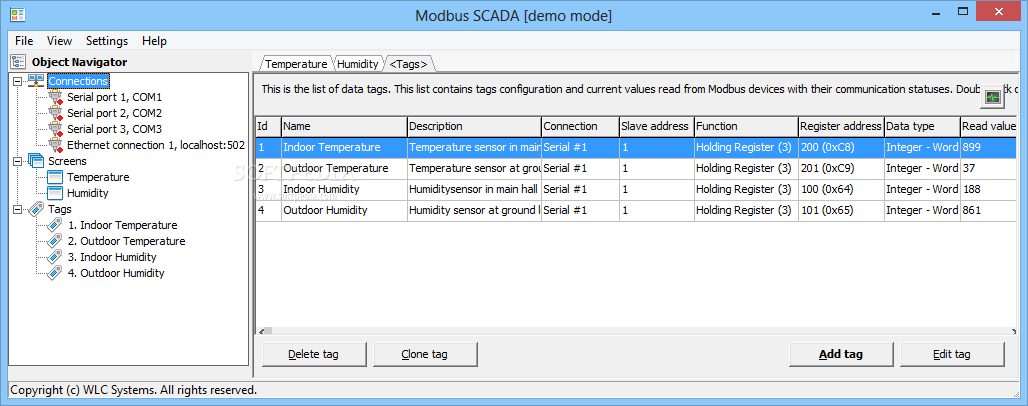Viewport: 1028px width, 406px height.
Task: Sort by the Name column header
Action: (x=344, y=126)
